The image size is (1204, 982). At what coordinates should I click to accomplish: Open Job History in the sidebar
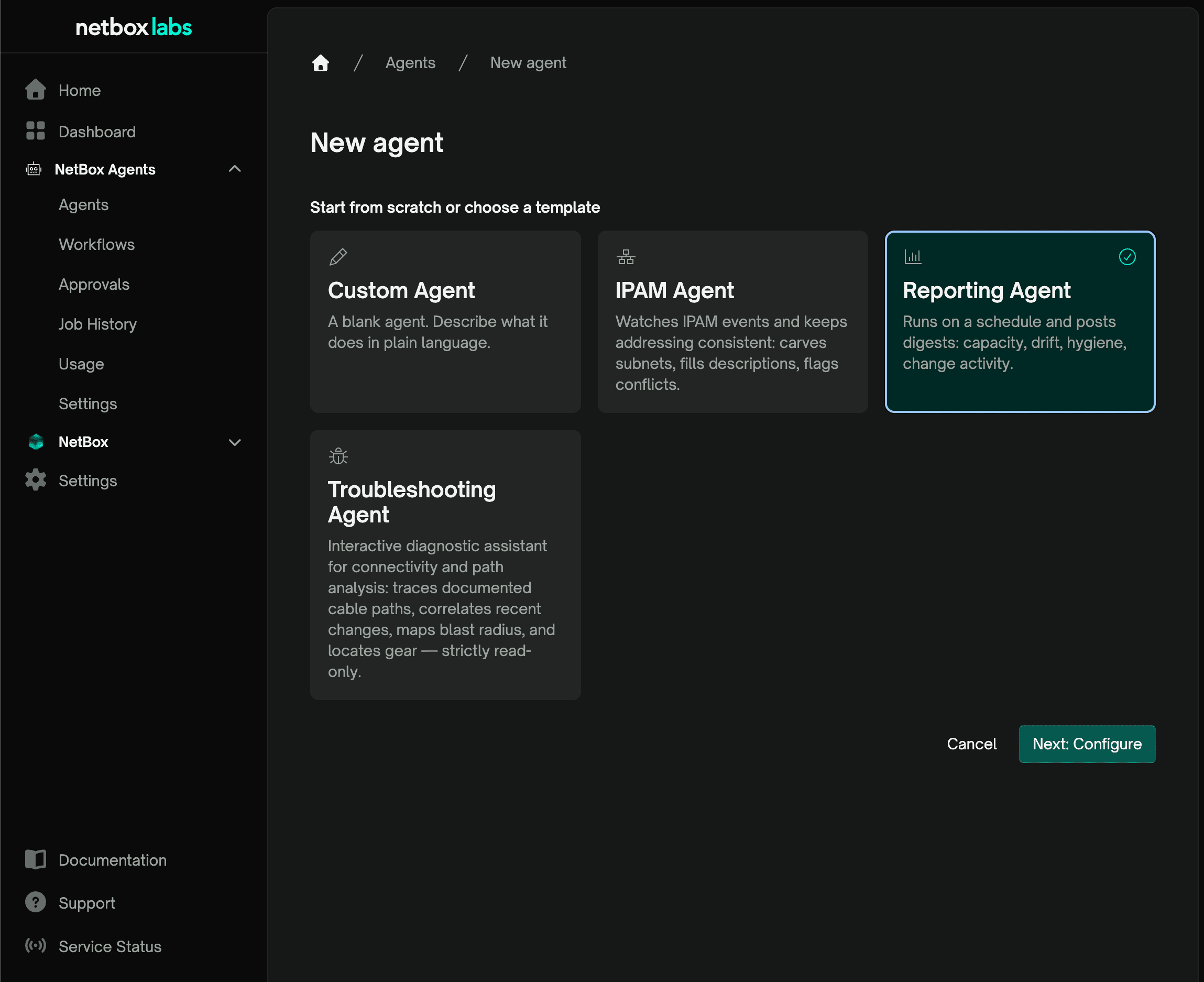98,324
